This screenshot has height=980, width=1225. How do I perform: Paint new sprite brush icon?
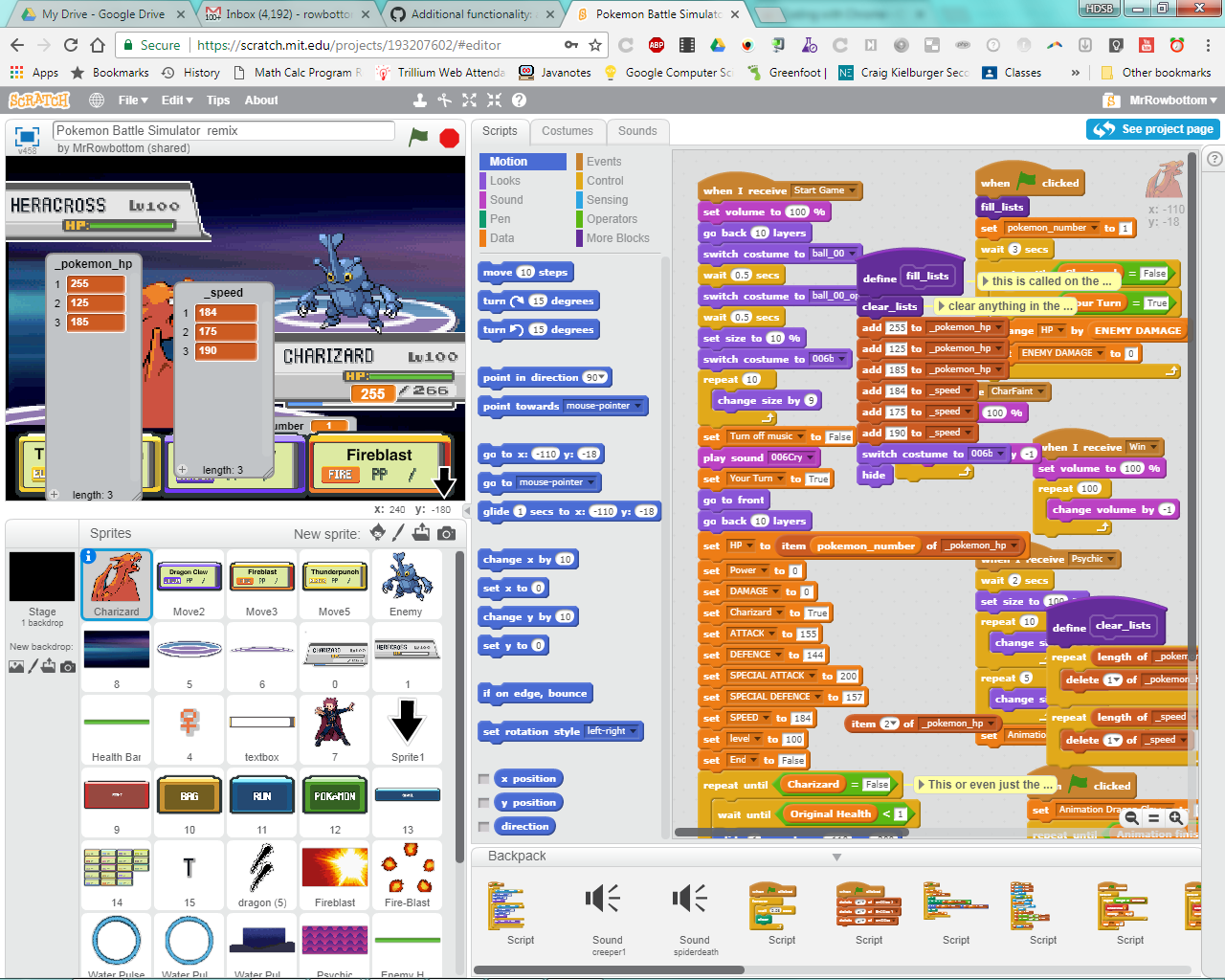(x=399, y=533)
